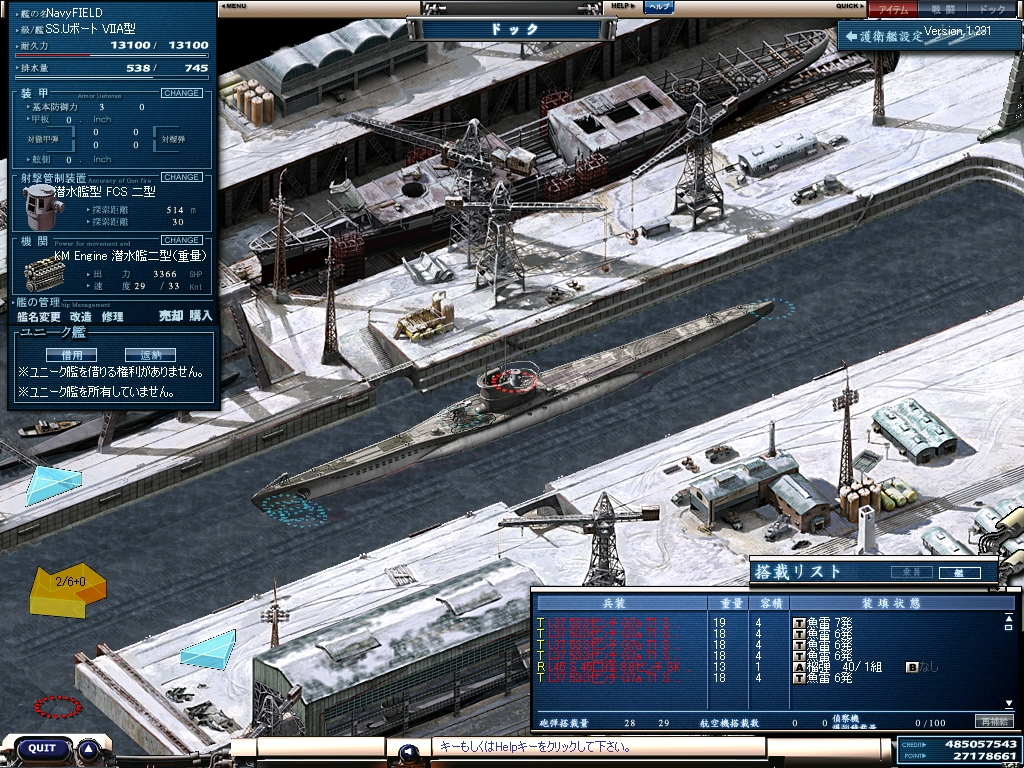Viewport: 1024px width, 768px height.
Task: Click CHANGE for 射撃管制装置 fire control
Action: 182,177
